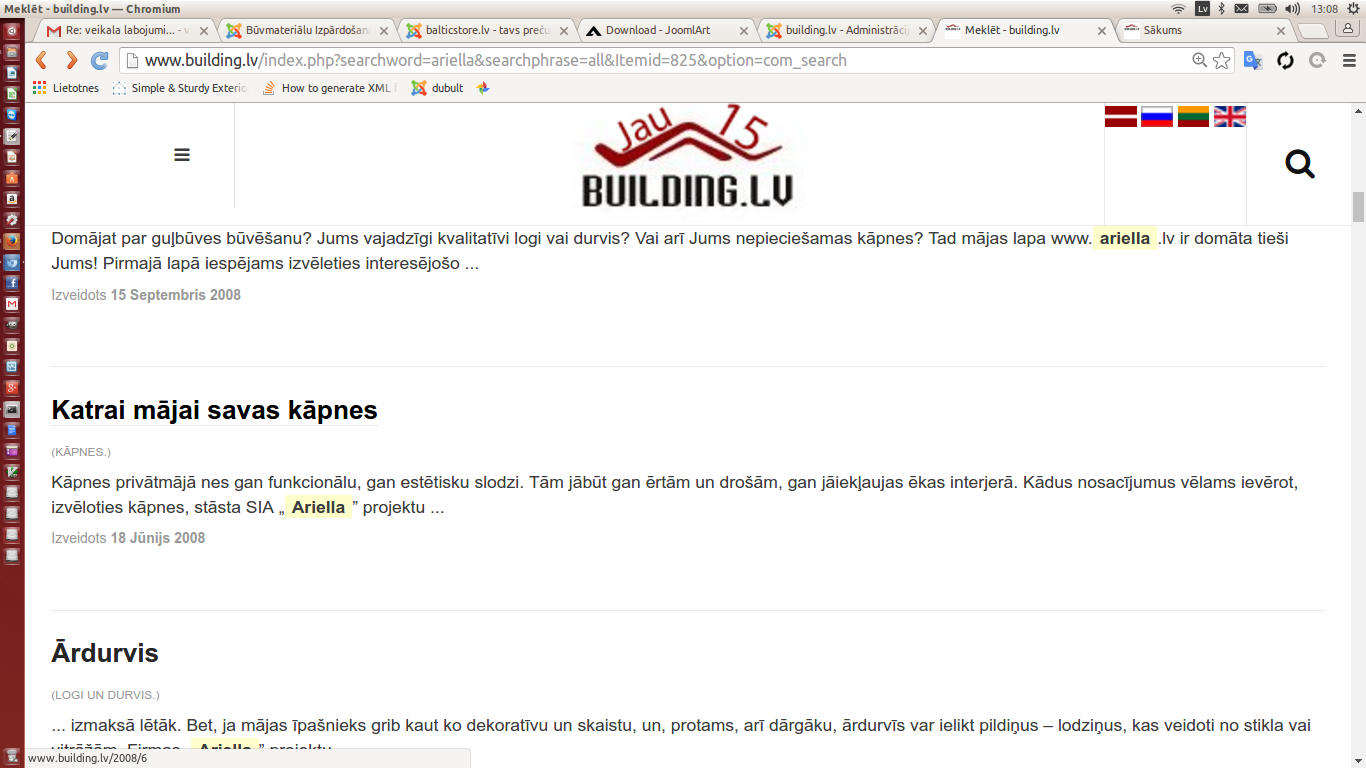Open the Google Translate extension icon

(x=1253, y=60)
